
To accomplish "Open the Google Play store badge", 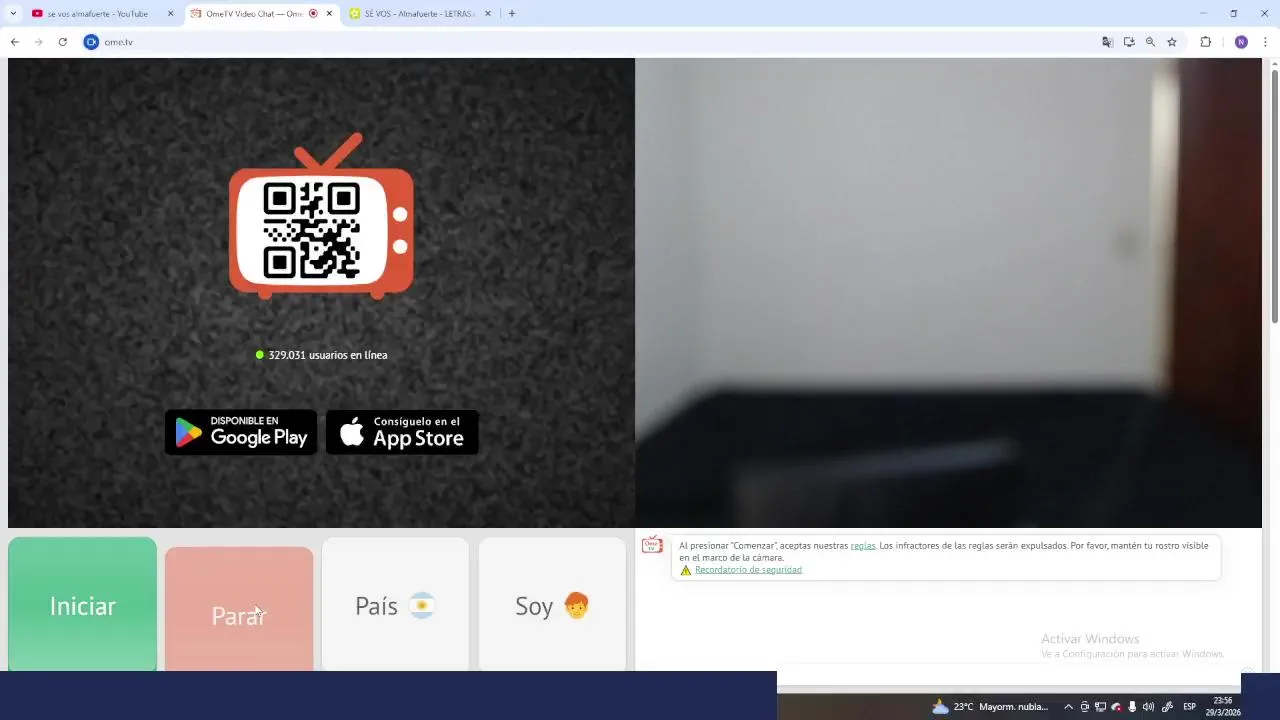I will 241,432.
